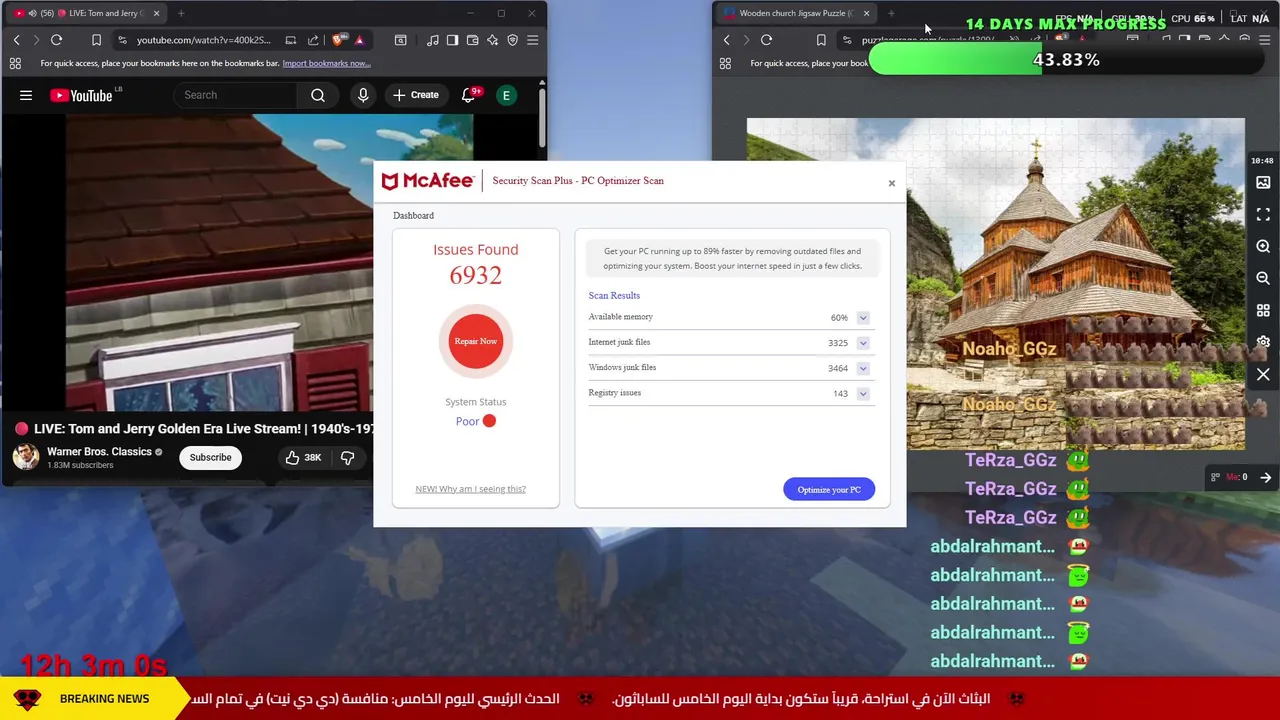Expand the Available memory result

pos(863,318)
